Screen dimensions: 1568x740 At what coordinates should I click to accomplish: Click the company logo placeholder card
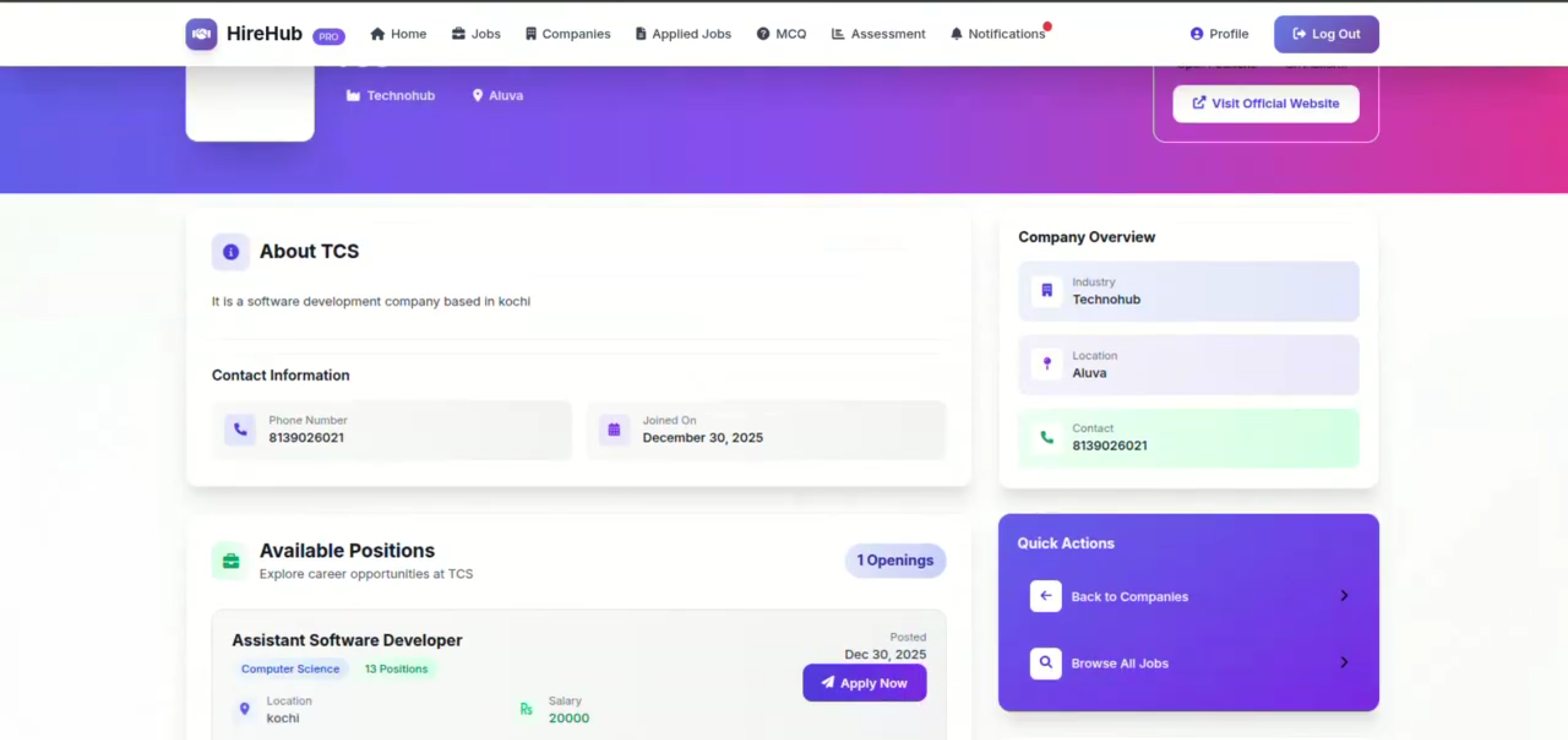[x=250, y=103]
